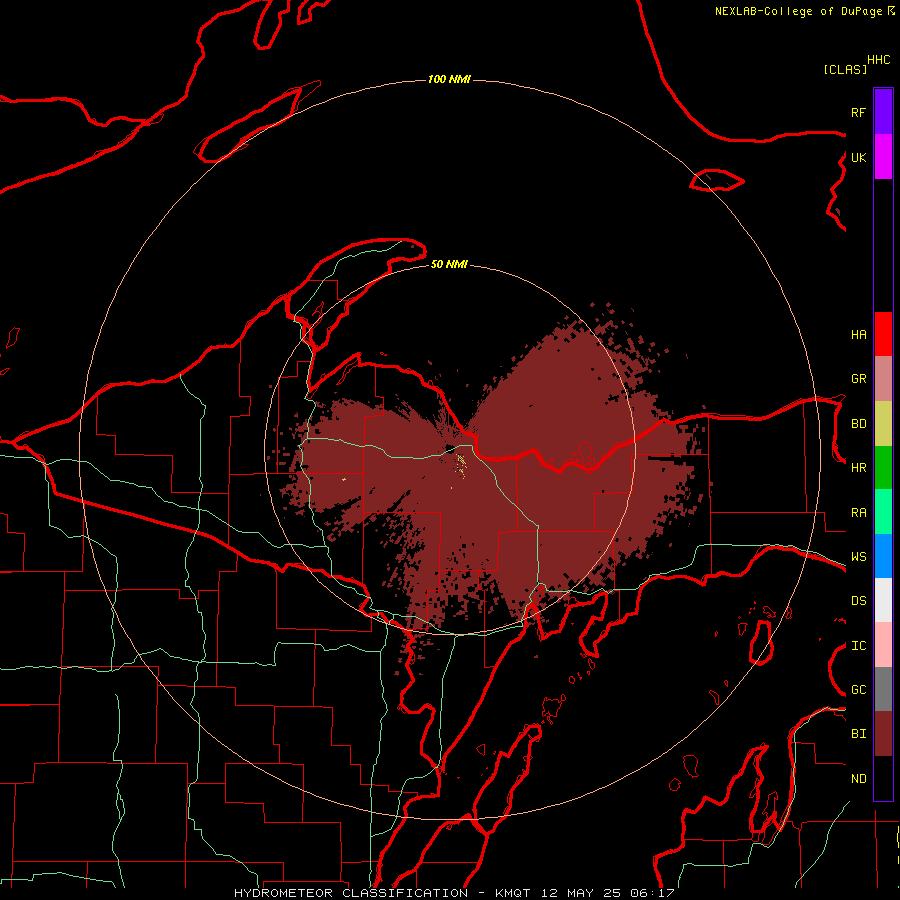Image resolution: width=900 pixels, height=900 pixels.
Task: Pick the HR green legend swatch
Action: tap(883, 468)
